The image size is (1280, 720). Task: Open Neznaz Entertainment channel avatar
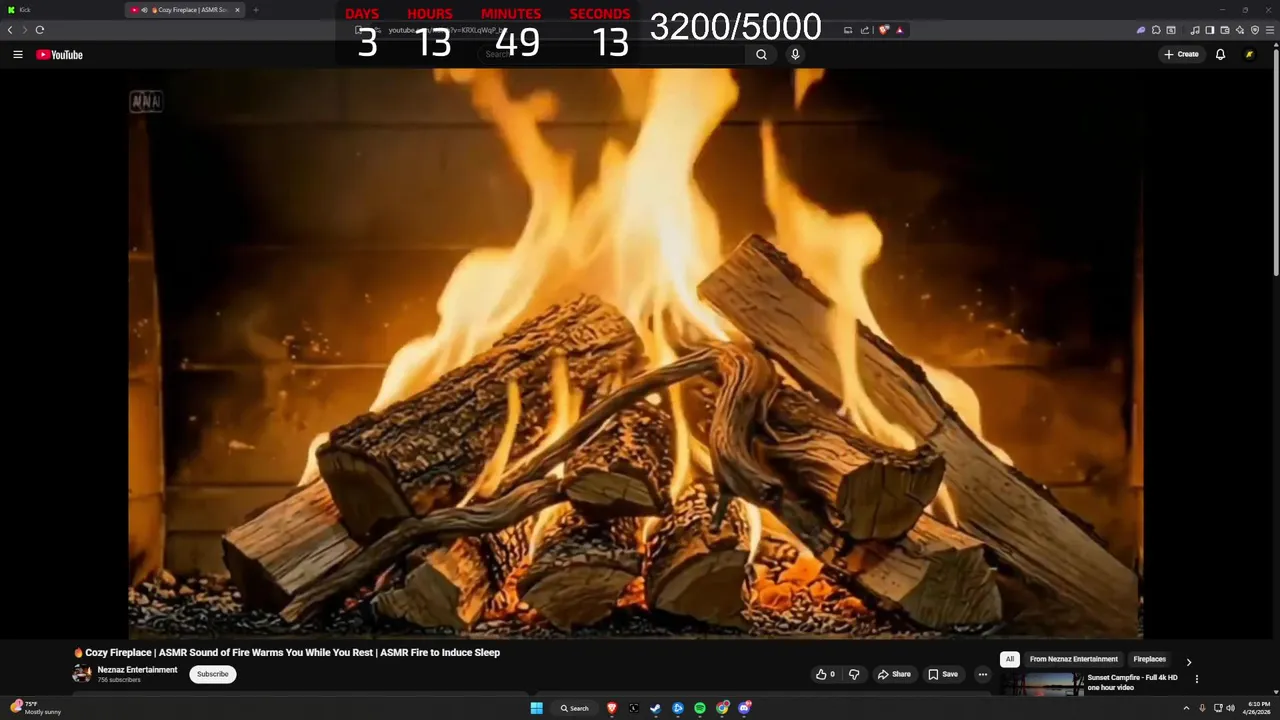click(x=82, y=674)
